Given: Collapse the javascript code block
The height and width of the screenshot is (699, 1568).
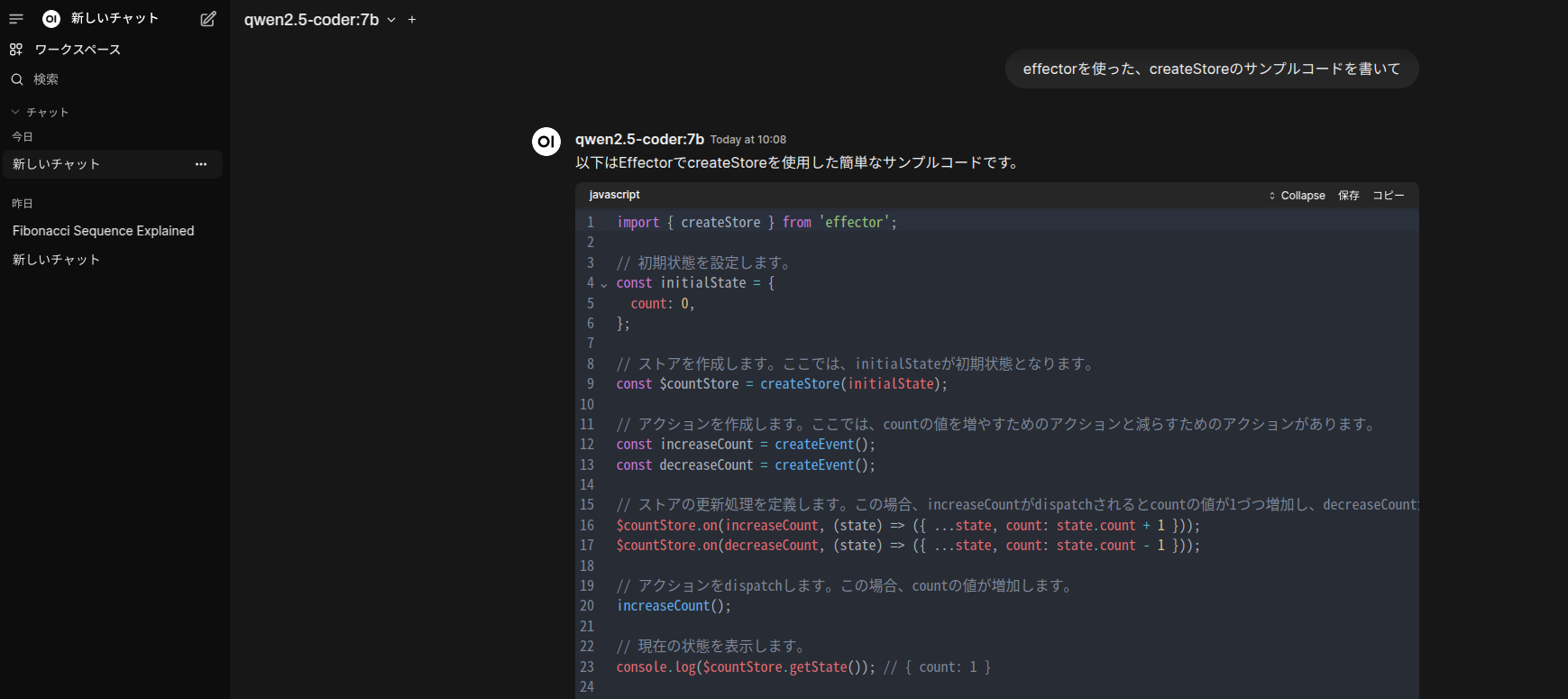Looking at the screenshot, I should [x=1297, y=196].
